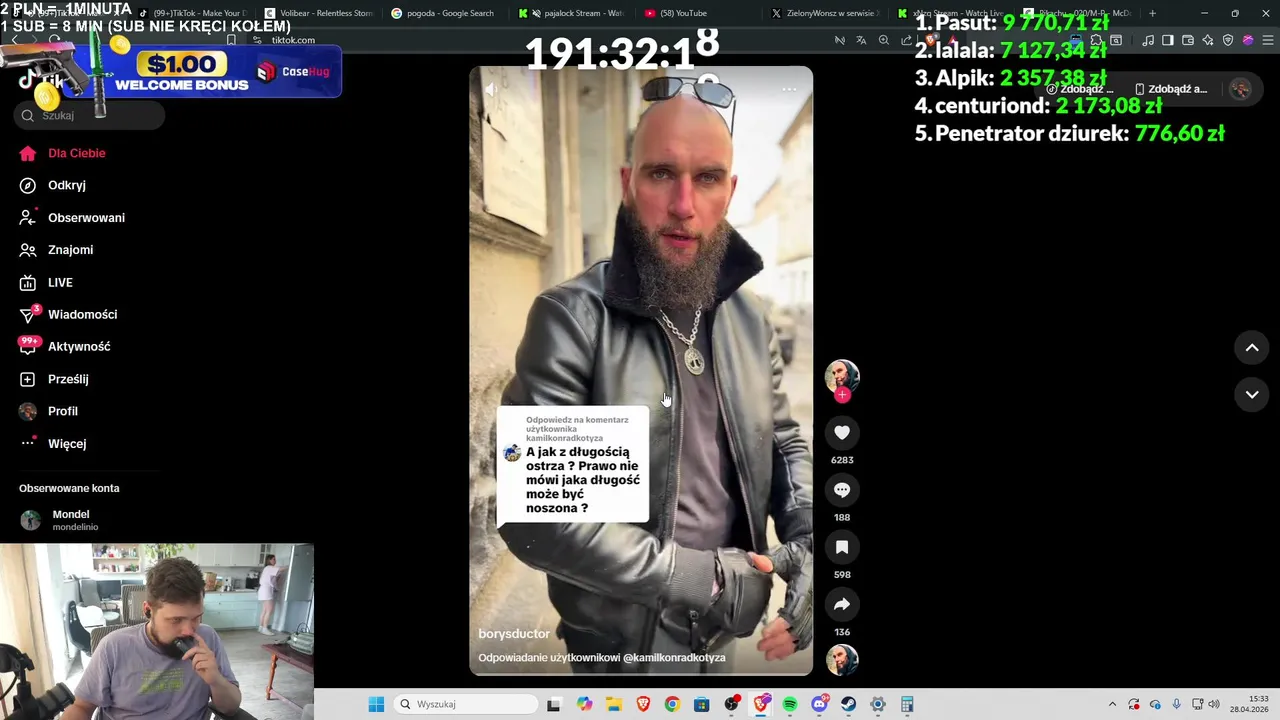
Task: Open Calculator from the taskbar
Action: point(907,704)
